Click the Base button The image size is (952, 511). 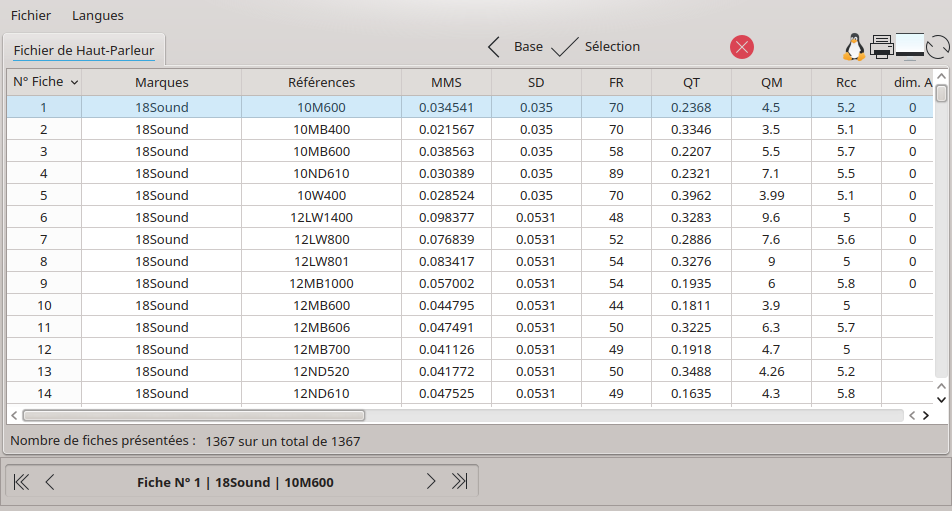point(528,47)
